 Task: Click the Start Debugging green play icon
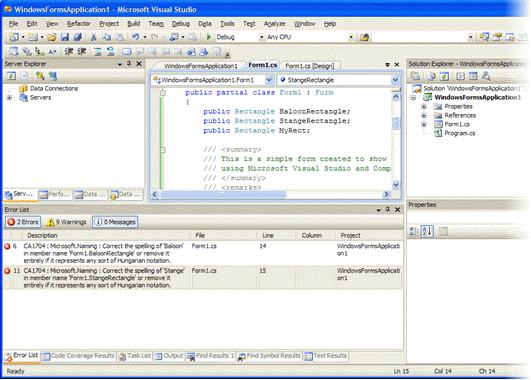click(x=209, y=37)
